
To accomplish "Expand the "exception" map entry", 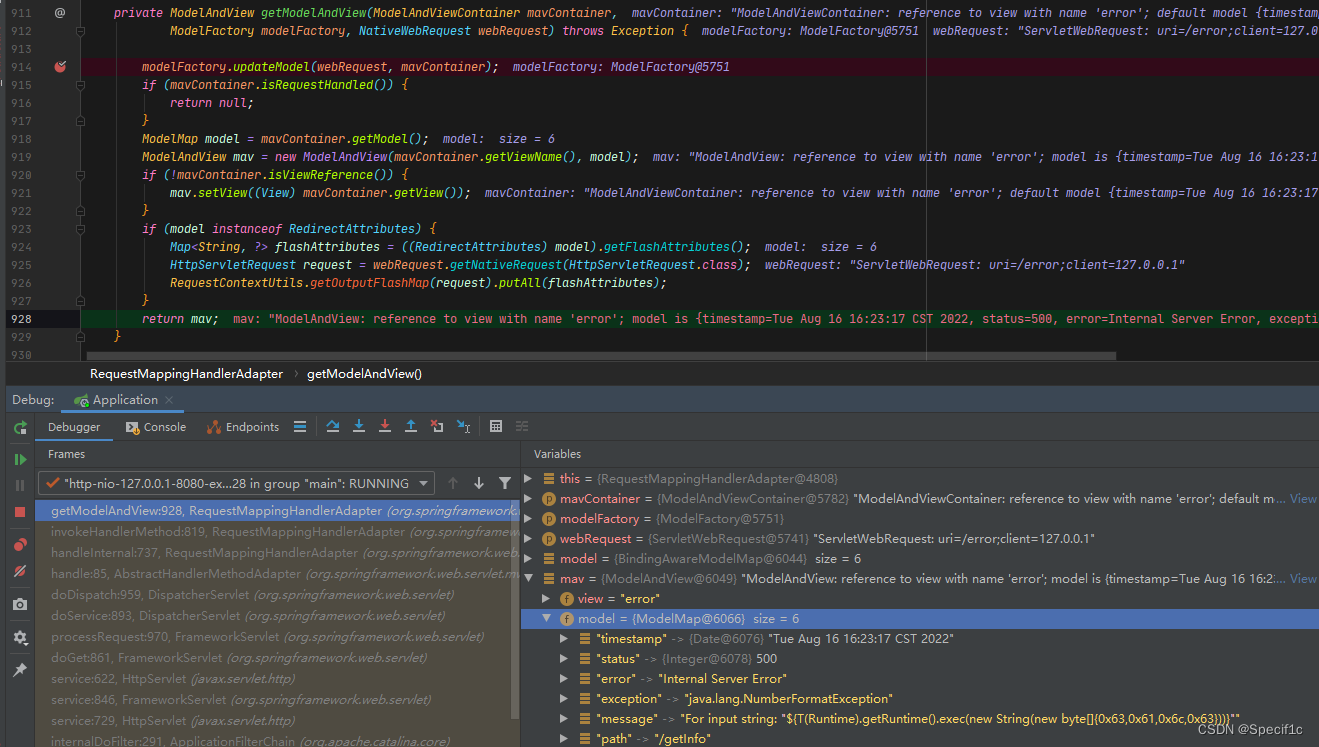I will (565, 699).
